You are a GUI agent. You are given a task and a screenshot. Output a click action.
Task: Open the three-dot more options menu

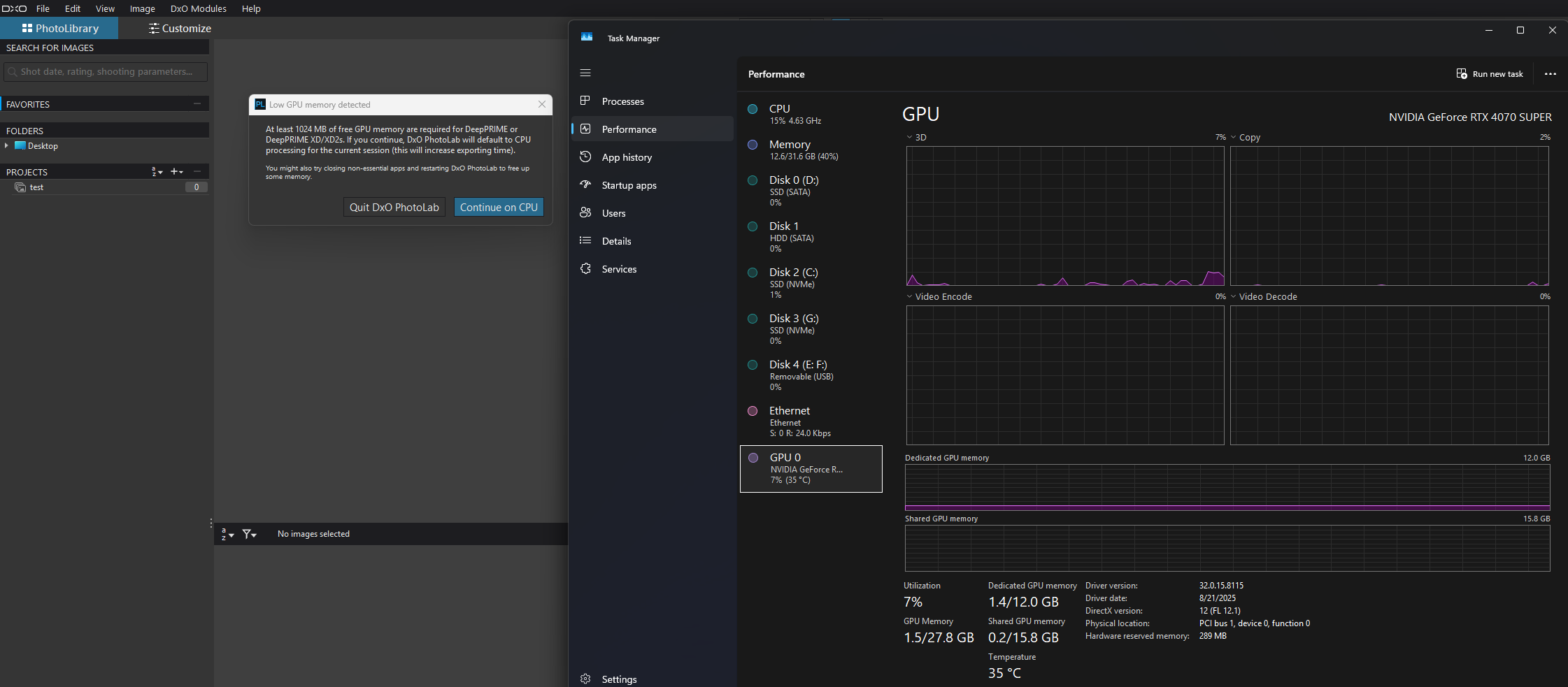pos(1551,74)
